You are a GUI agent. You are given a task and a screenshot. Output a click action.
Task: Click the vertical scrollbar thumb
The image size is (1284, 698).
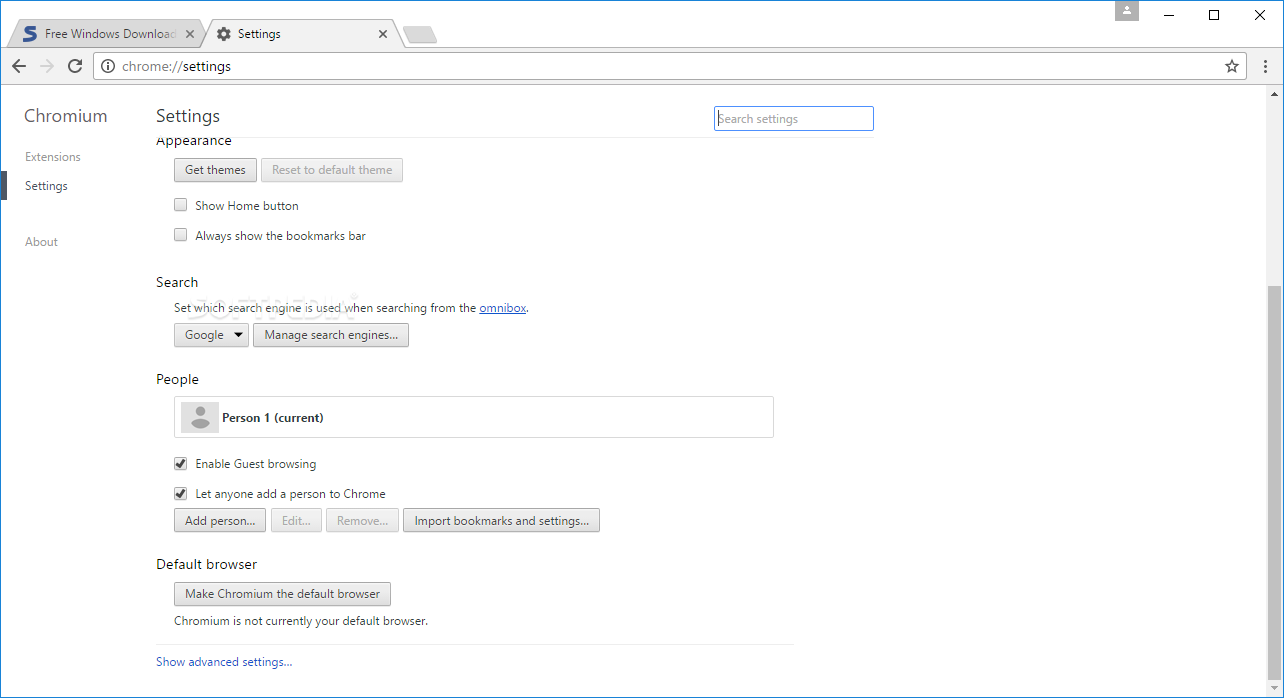(x=1274, y=482)
